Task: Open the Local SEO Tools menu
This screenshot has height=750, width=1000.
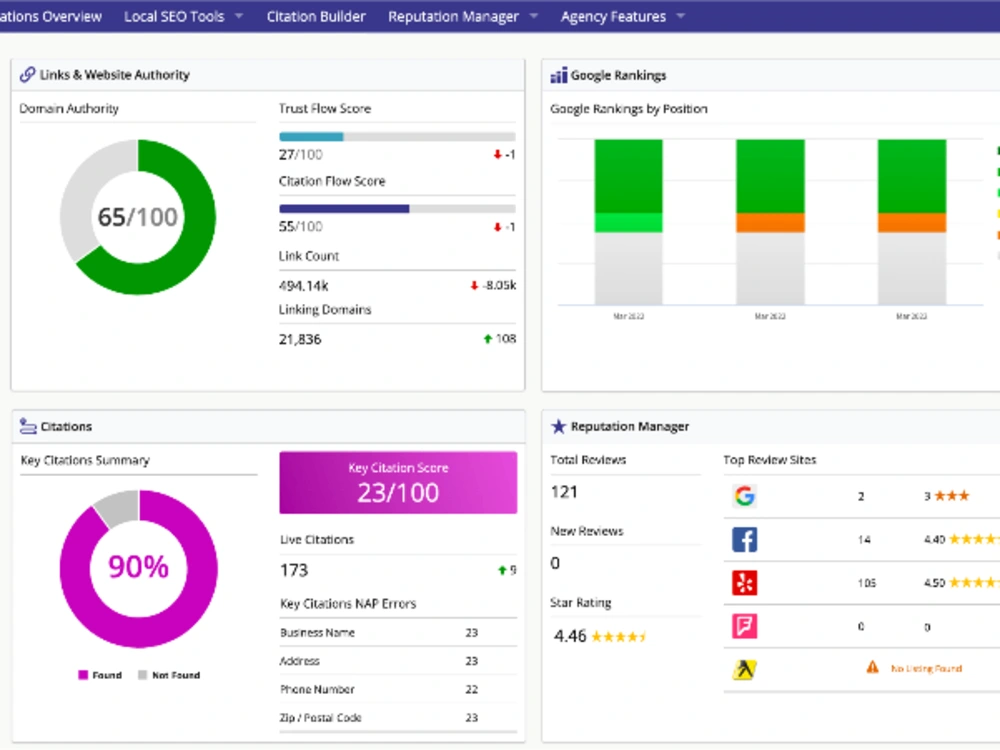Action: point(174,17)
